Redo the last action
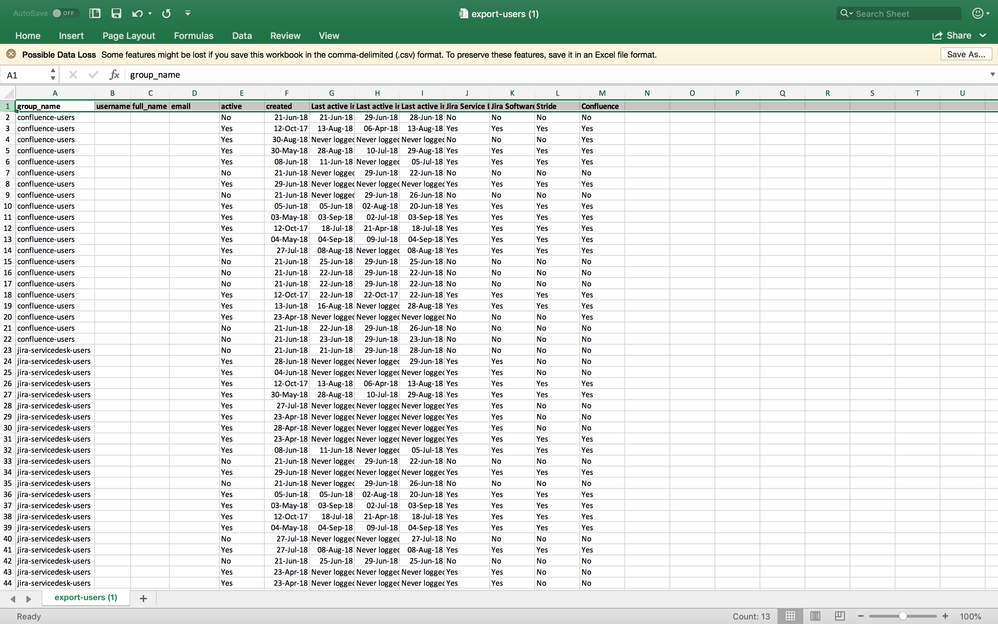Viewport: 998px width, 624px height. (166, 13)
